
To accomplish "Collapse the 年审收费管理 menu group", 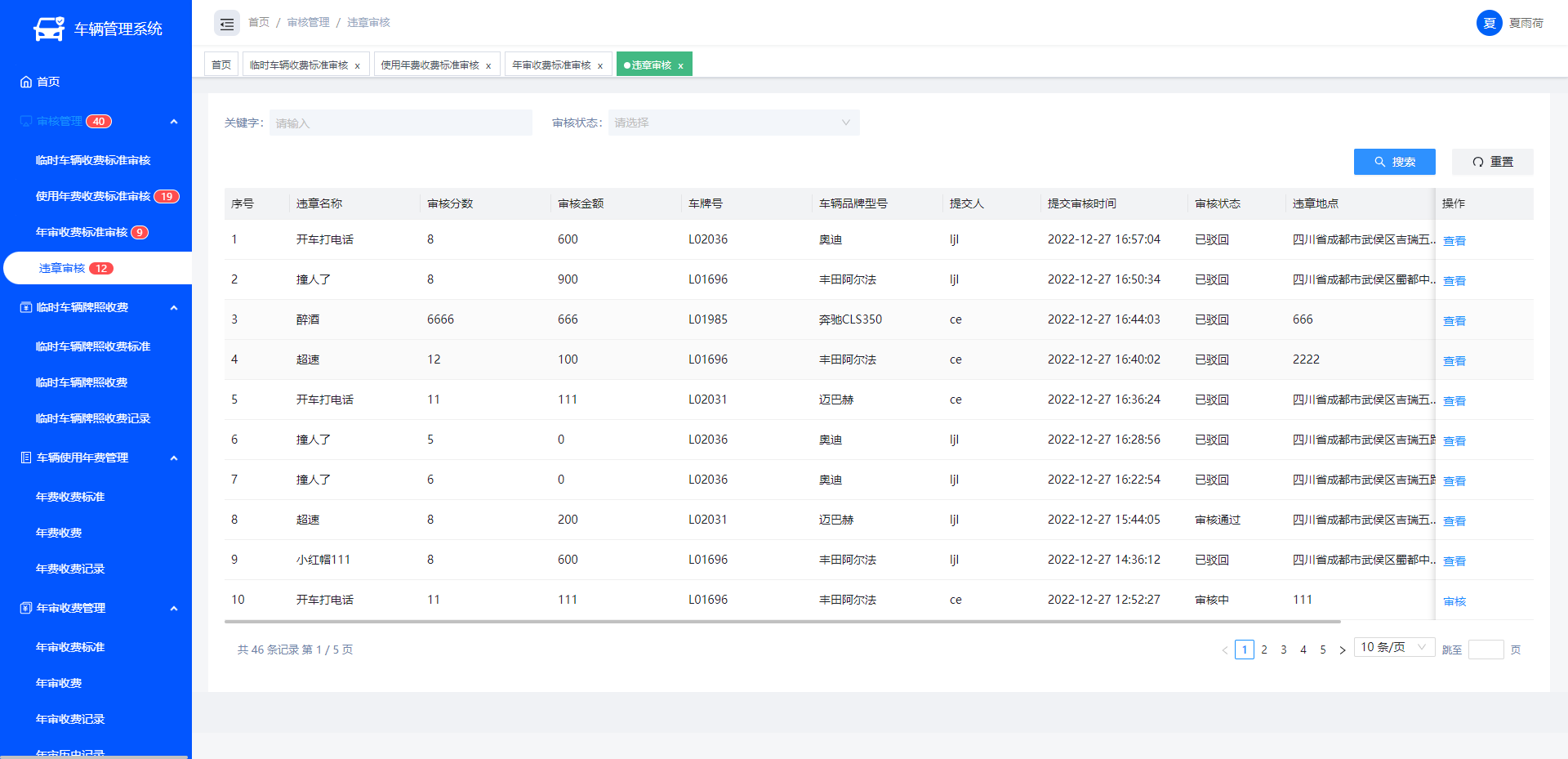I will tap(174, 609).
